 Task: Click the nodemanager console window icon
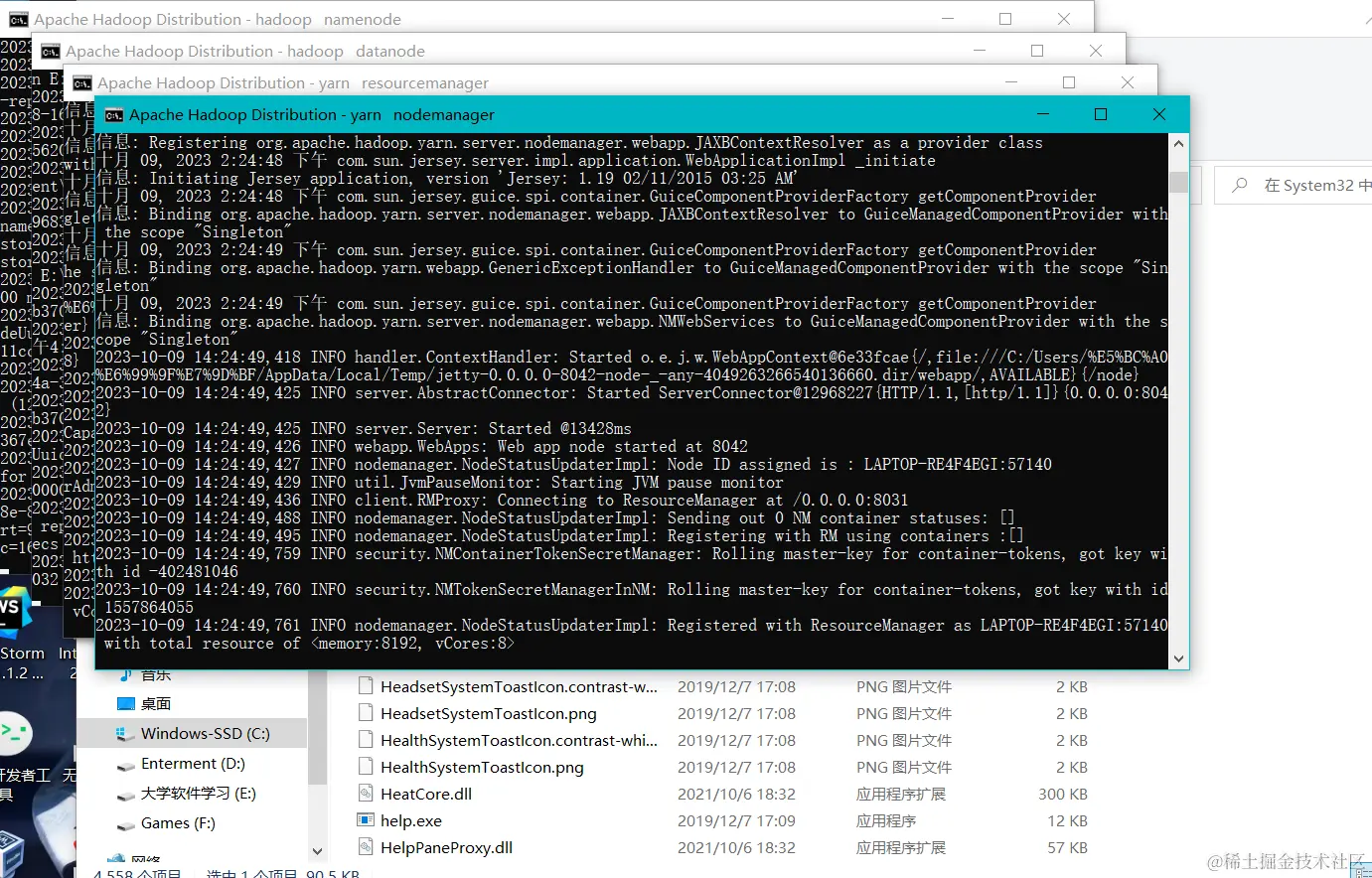(x=114, y=115)
